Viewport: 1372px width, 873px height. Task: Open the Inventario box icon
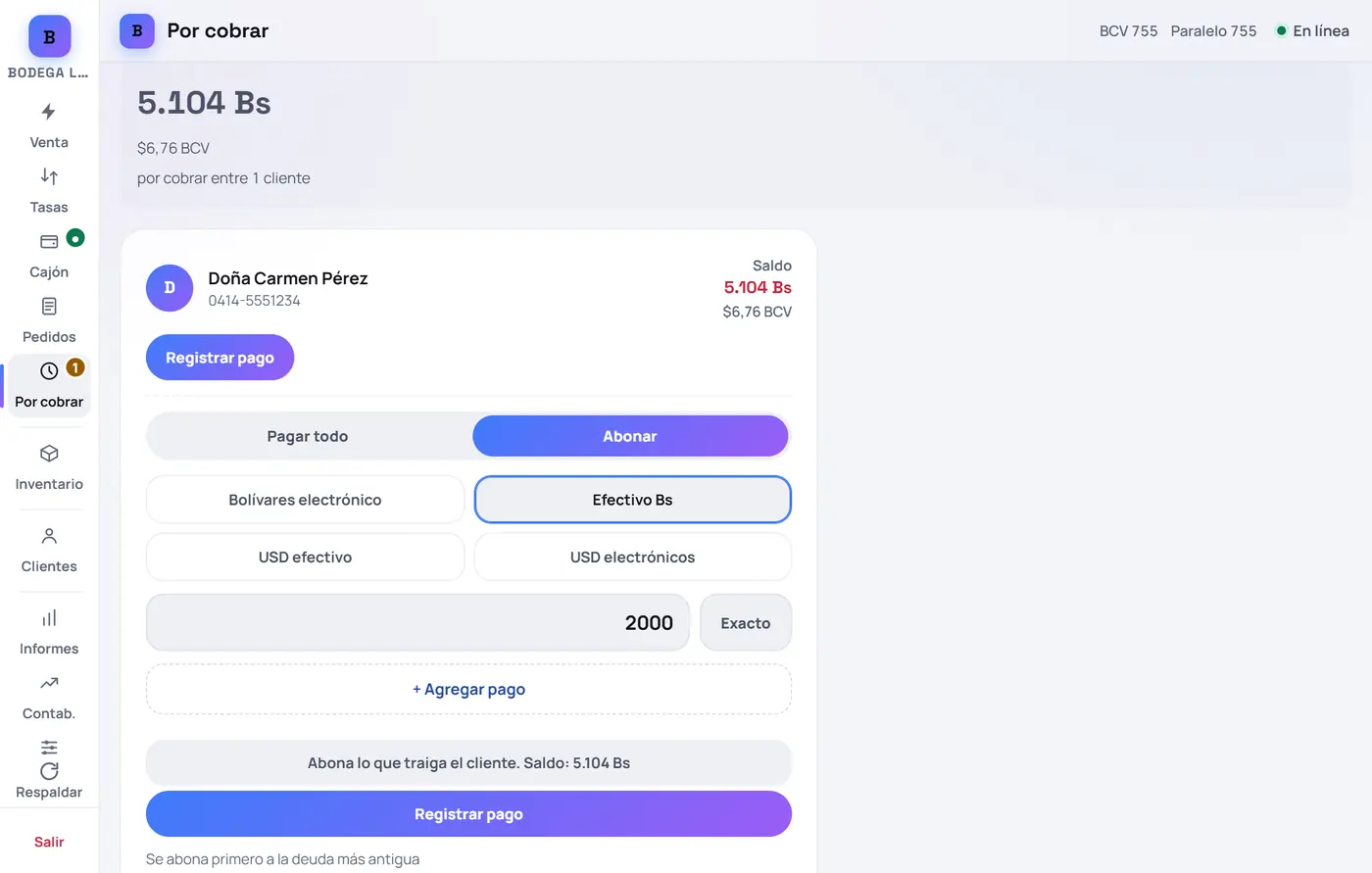click(49, 454)
